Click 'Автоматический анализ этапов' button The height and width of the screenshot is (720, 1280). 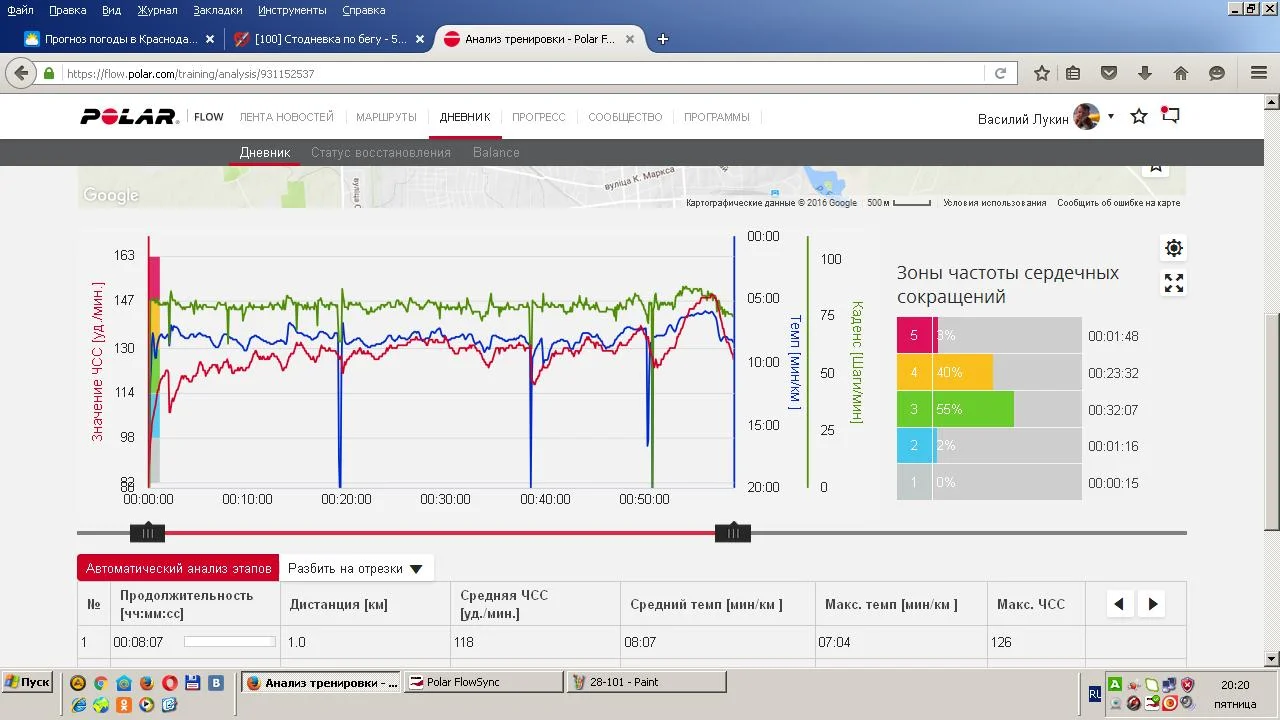(x=178, y=568)
